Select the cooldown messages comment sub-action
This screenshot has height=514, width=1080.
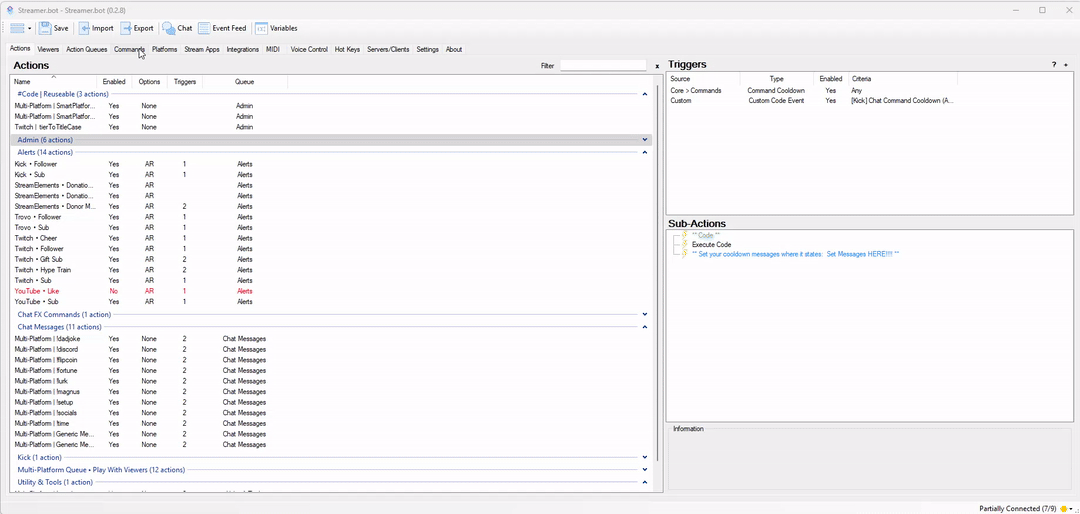[796, 254]
